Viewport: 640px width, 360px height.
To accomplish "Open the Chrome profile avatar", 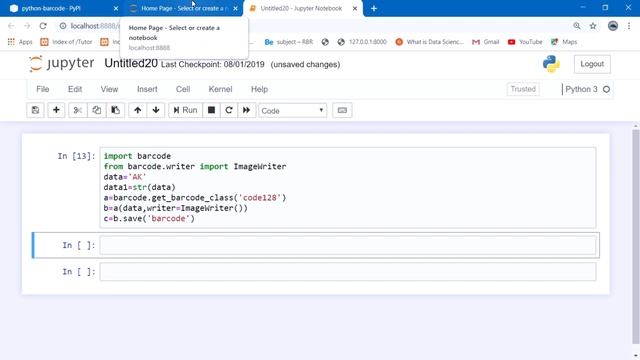I will pos(613,26).
